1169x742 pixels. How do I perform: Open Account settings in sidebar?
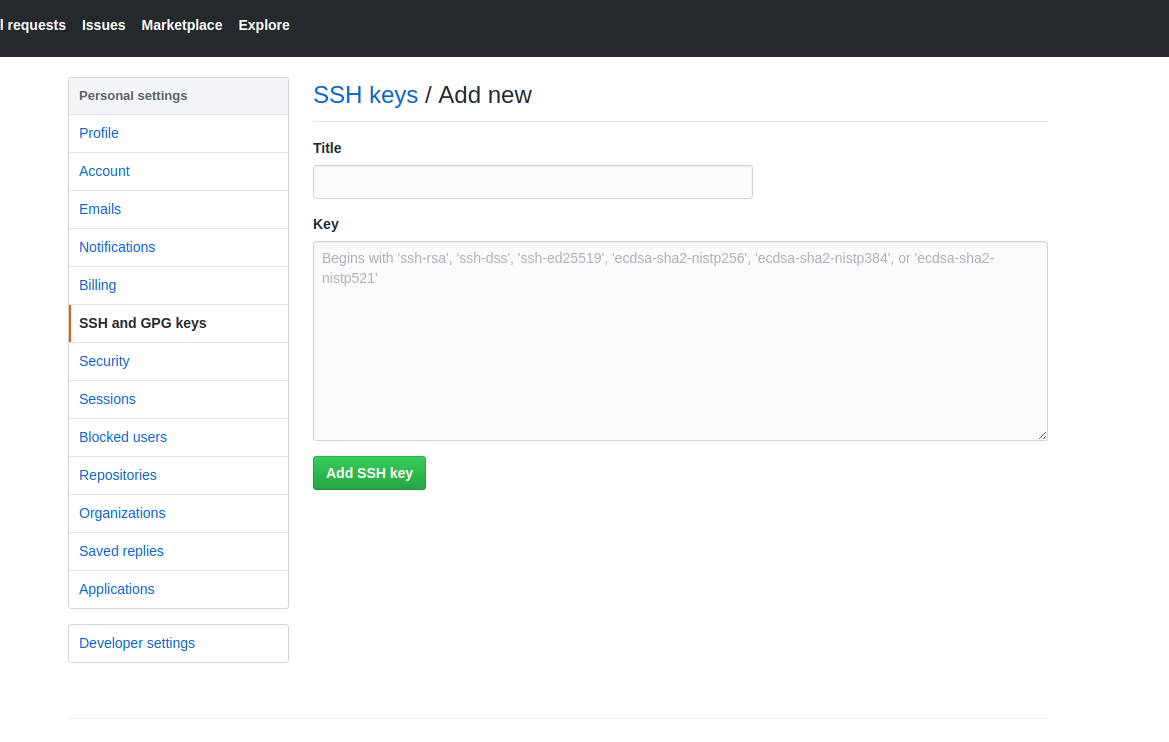[x=104, y=171]
